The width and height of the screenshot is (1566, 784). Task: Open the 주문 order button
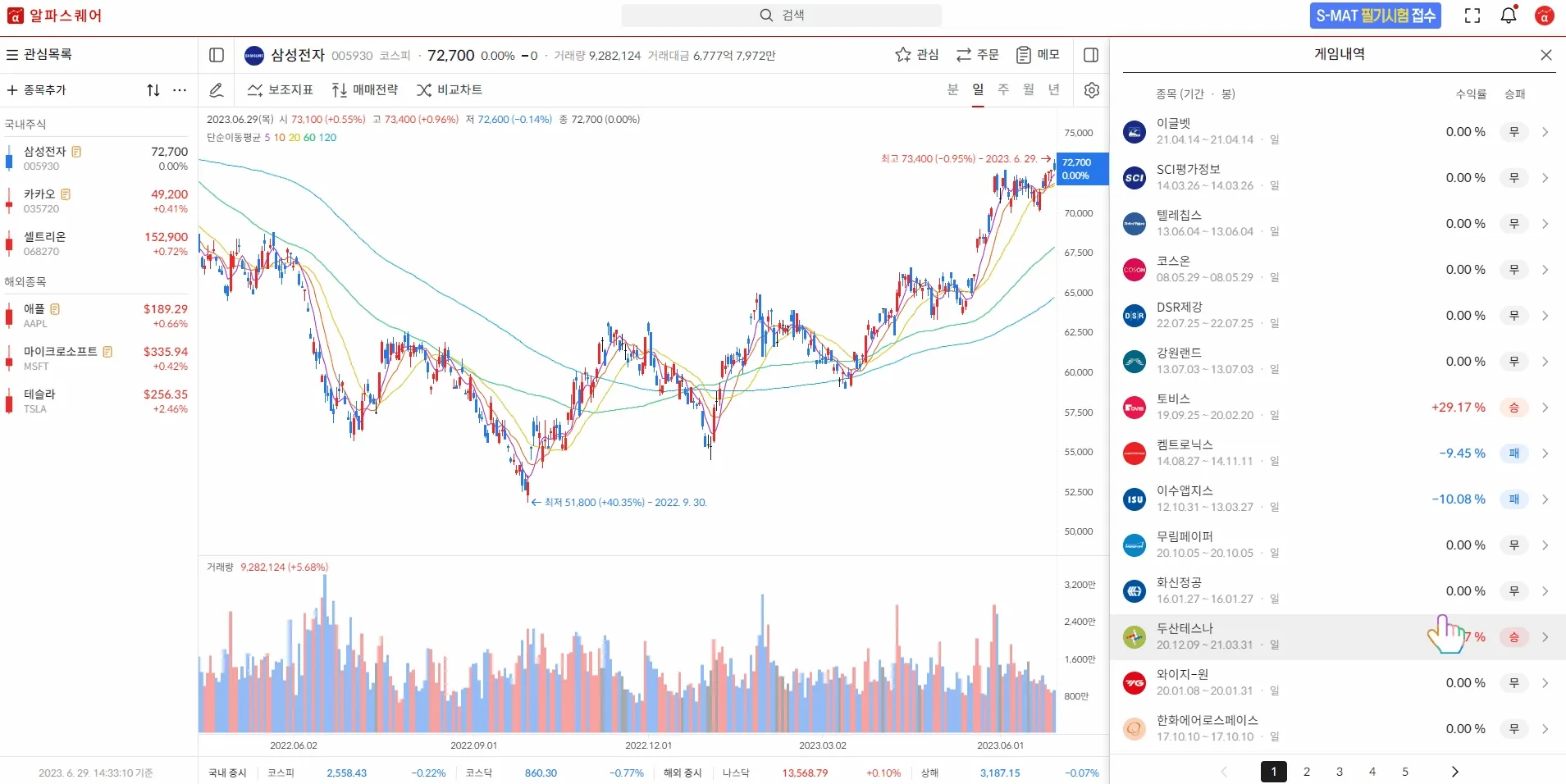978,55
